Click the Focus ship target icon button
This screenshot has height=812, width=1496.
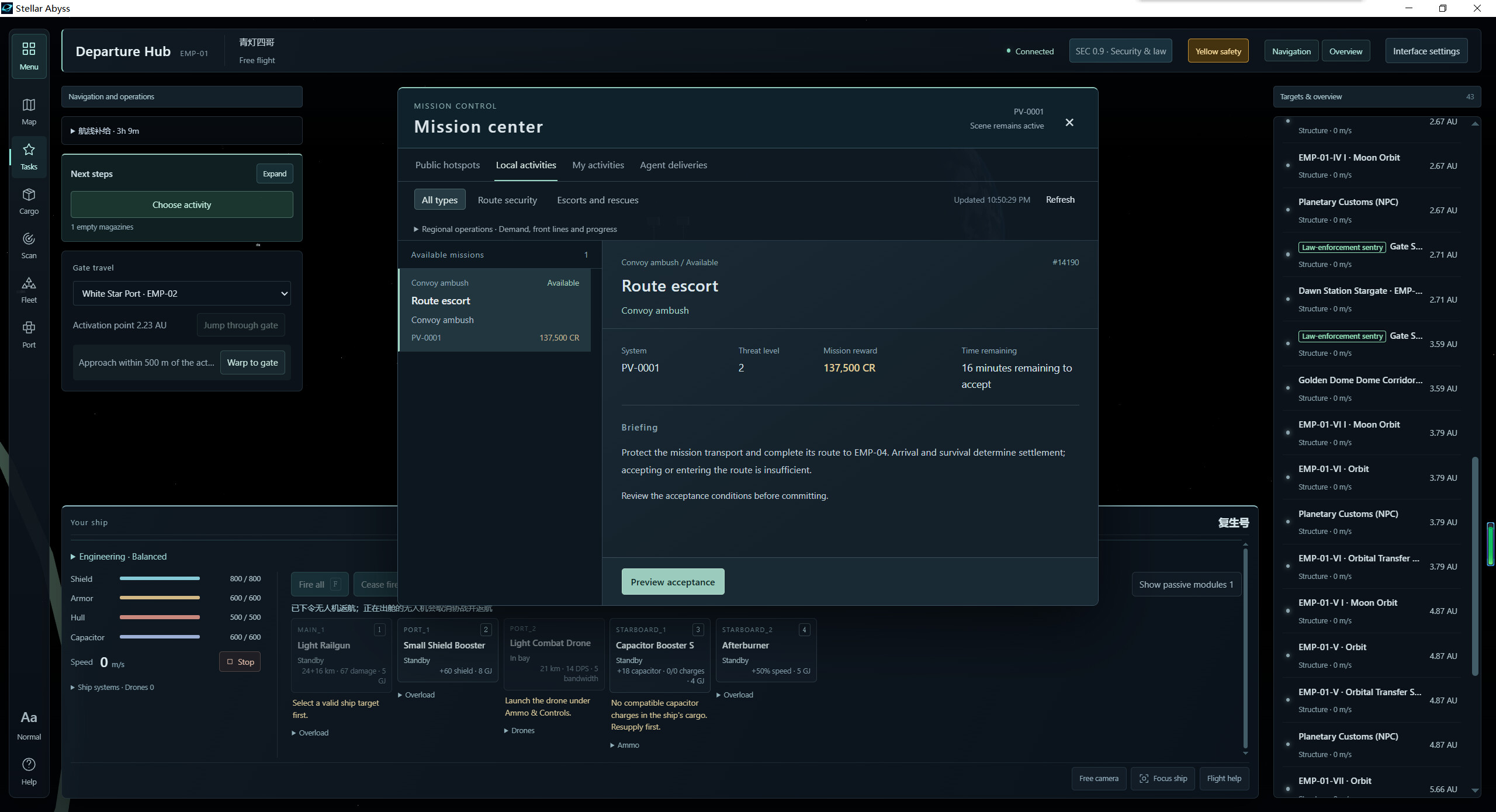pyautogui.click(x=1163, y=778)
